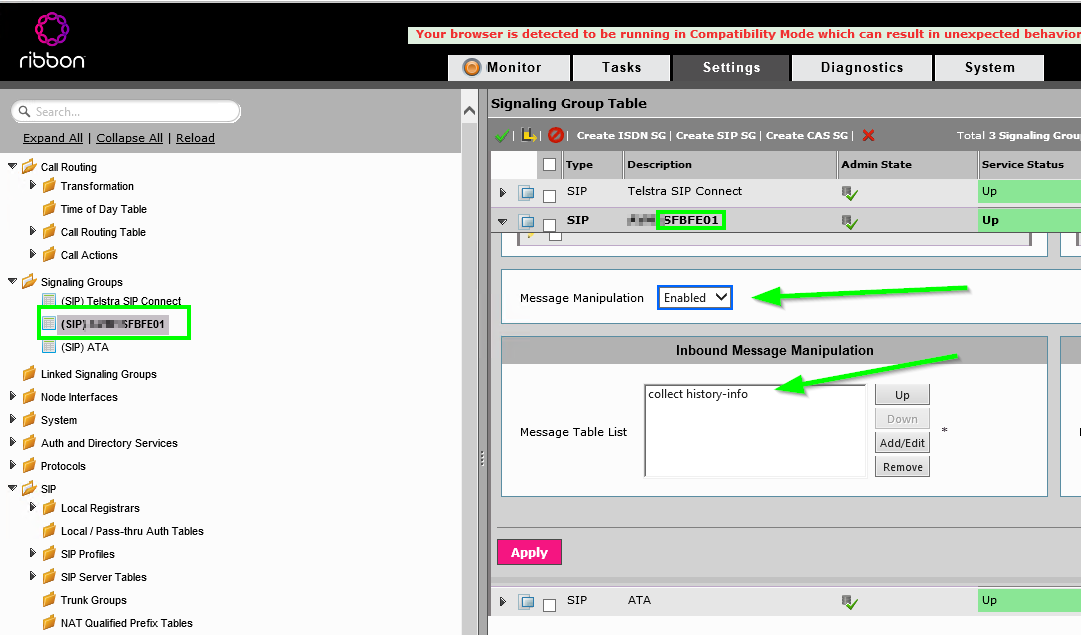Click the Signaling Groups folder icon
The width and height of the screenshot is (1081, 635).
pos(28,281)
